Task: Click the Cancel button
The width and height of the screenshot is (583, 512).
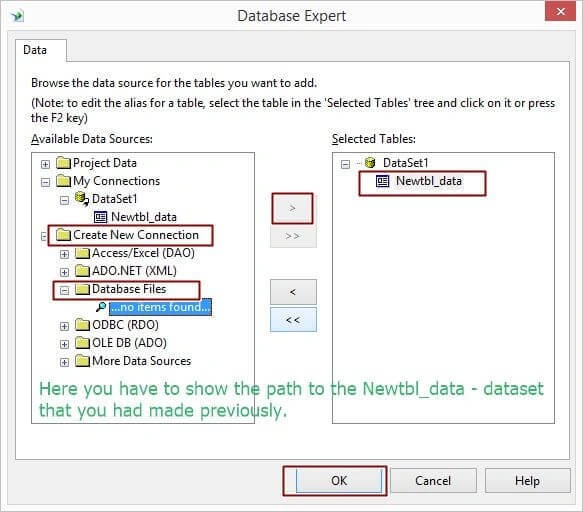Action: point(433,481)
